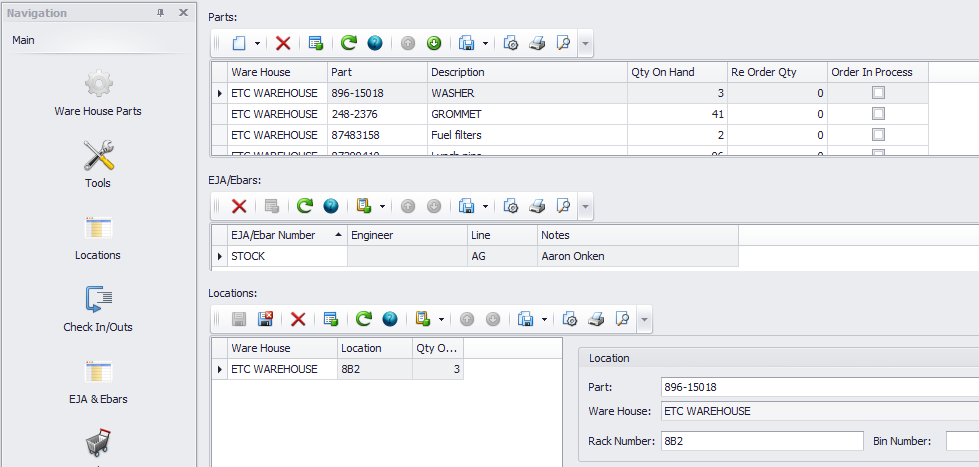Click print preview magnifier icon in Parts toolbar
This screenshot has height=467, width=979.
point(564,43)
